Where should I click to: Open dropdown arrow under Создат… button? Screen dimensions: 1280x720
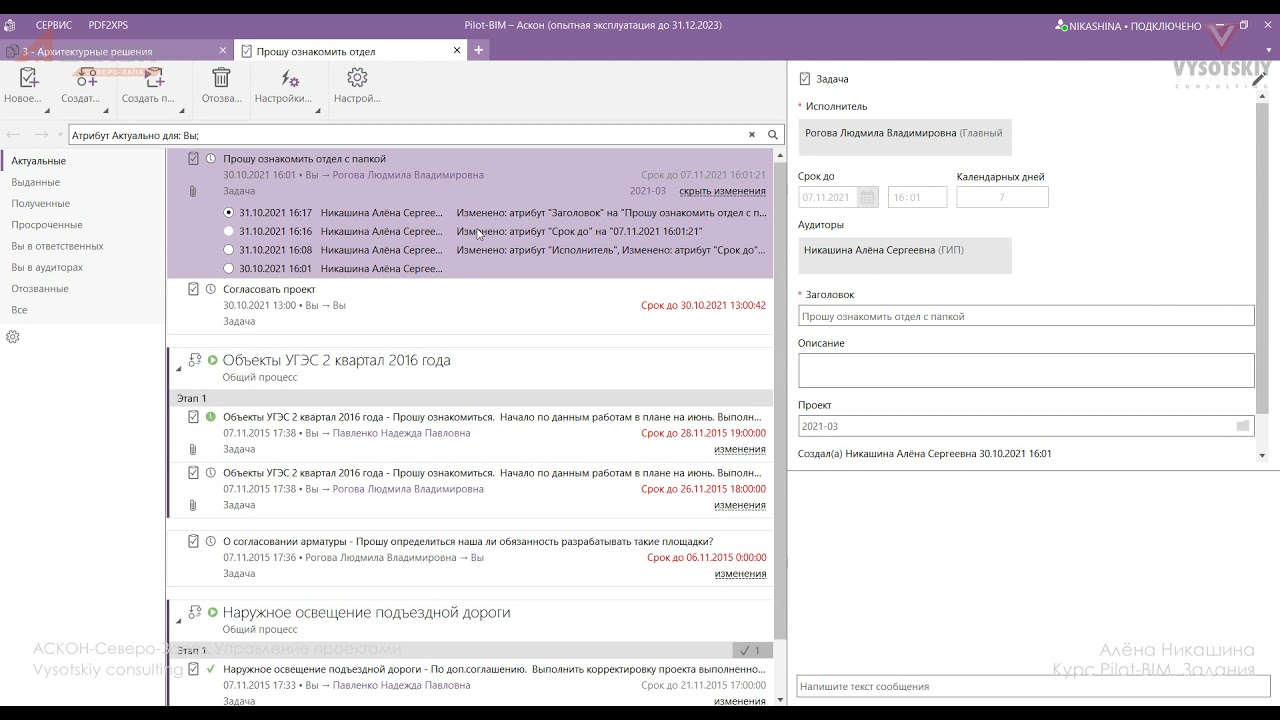tap(106, 111)
